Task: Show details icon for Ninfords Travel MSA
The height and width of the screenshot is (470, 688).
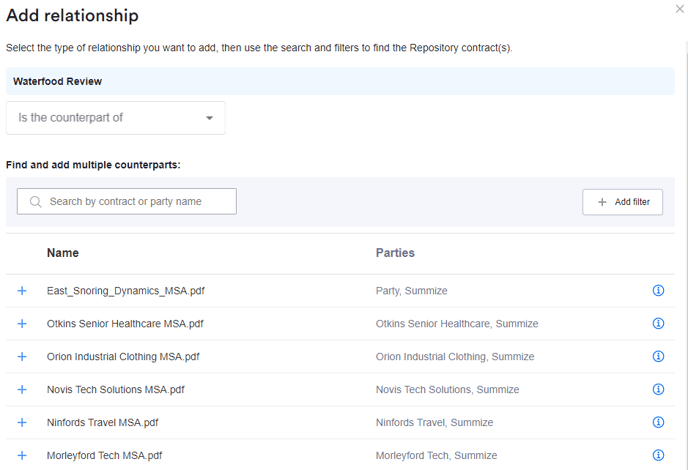Action: point(658,423)
